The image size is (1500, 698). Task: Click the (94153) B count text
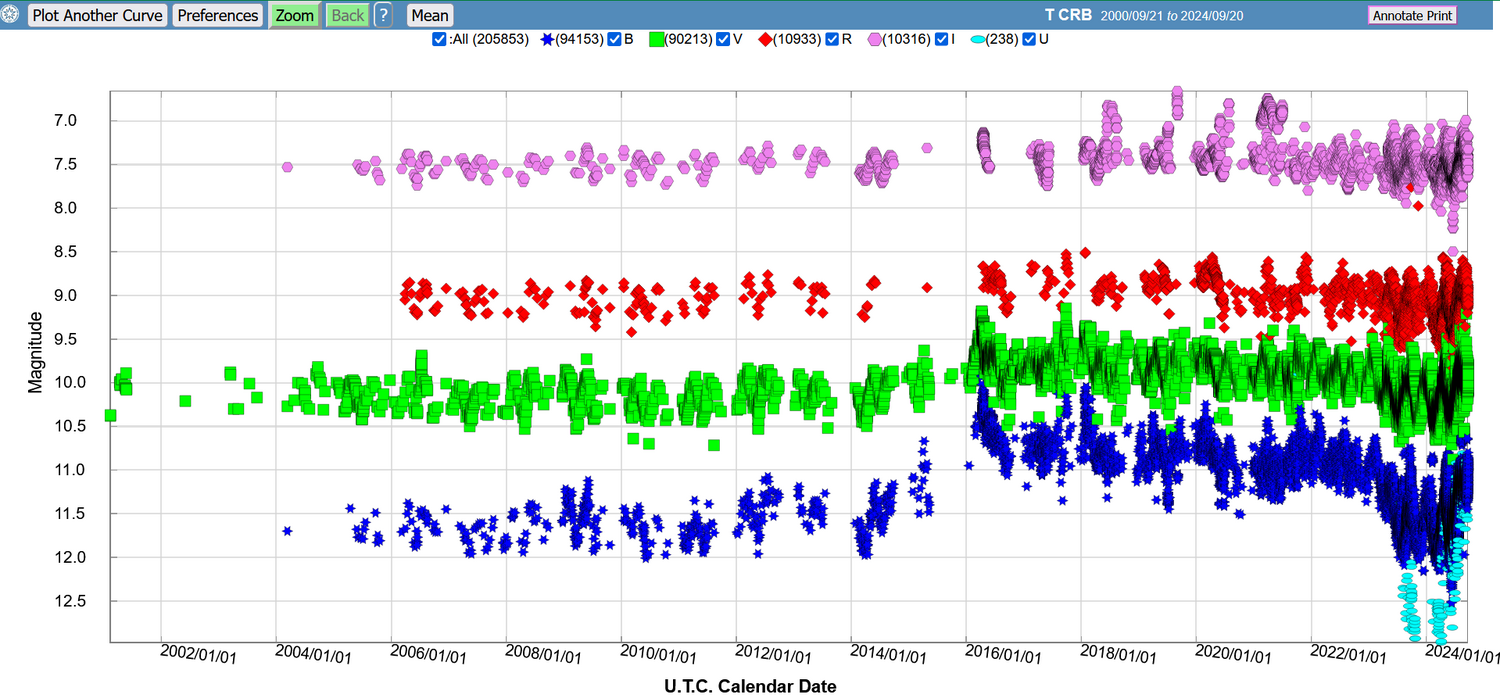pyautogui.click(x=579, y=40)
